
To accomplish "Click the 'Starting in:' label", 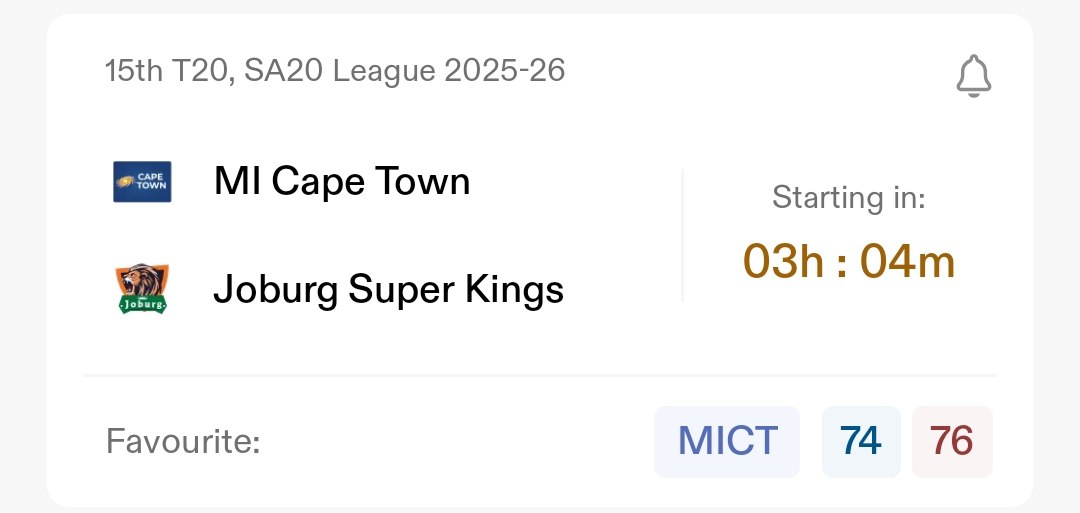I will [848, 198].
